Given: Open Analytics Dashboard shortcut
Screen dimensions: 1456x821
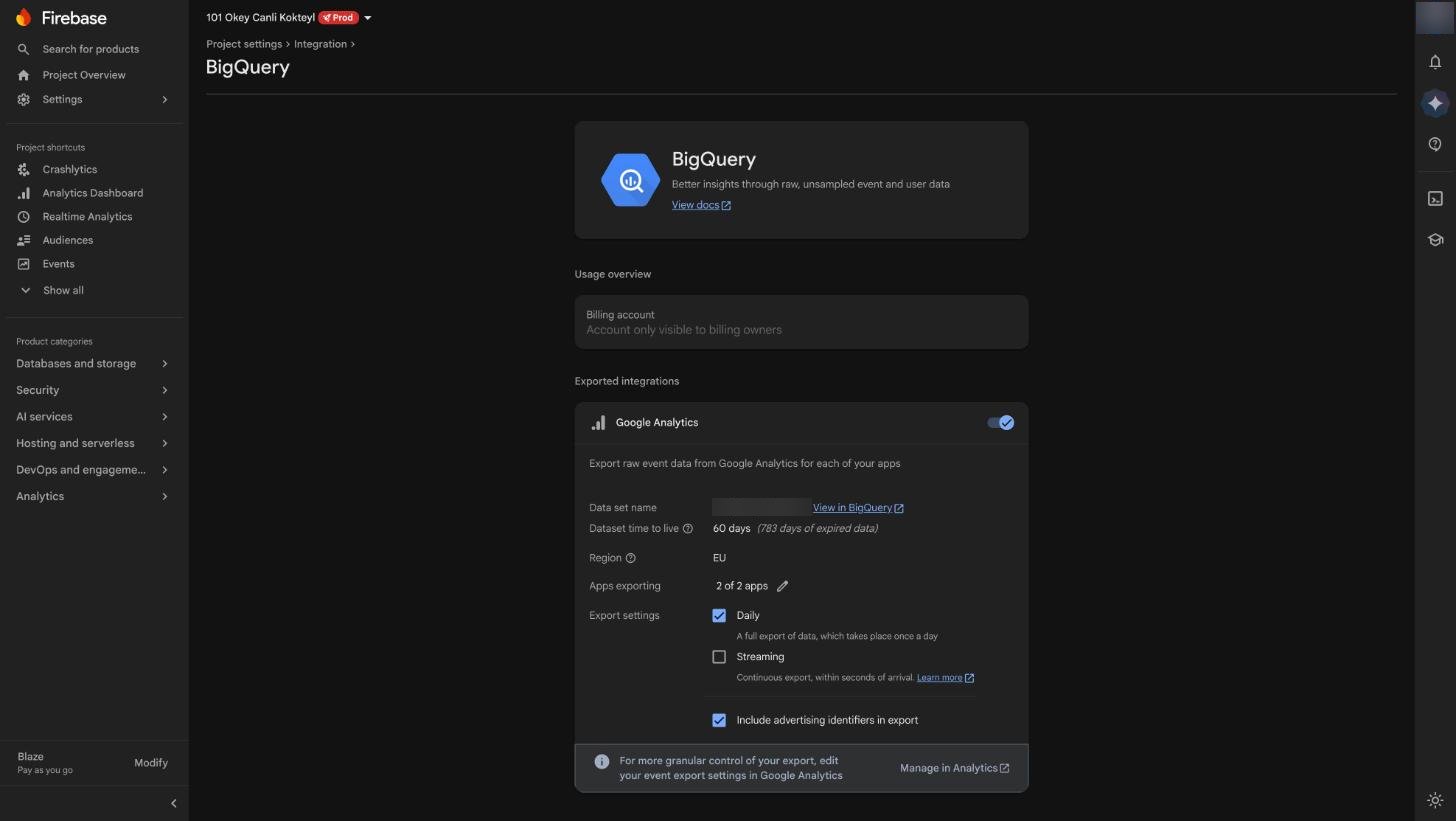Looking at the screenshot, I should (x=93, y=193).
